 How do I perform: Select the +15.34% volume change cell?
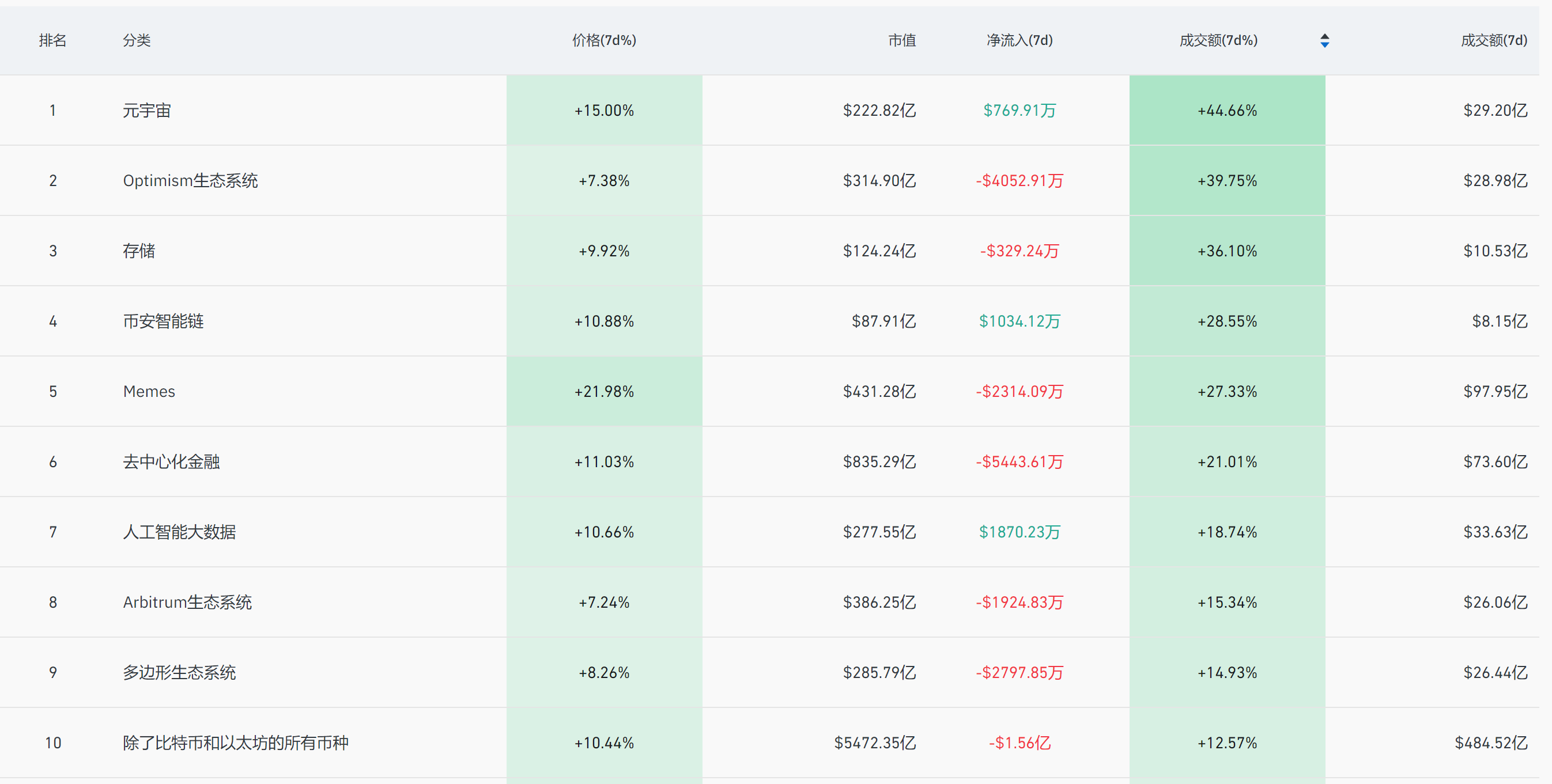tap(1228, 602)
